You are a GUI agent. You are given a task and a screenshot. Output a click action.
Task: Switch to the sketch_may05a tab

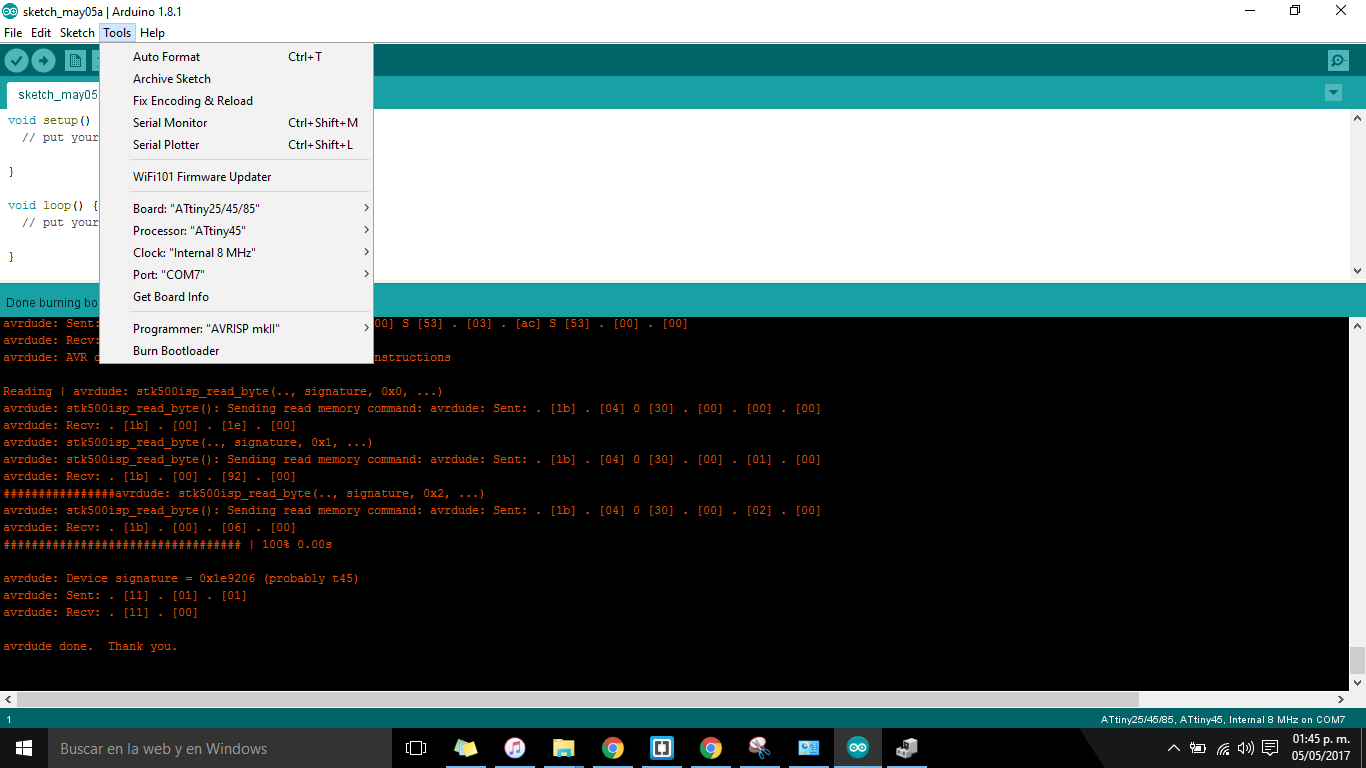click(53, 95)
